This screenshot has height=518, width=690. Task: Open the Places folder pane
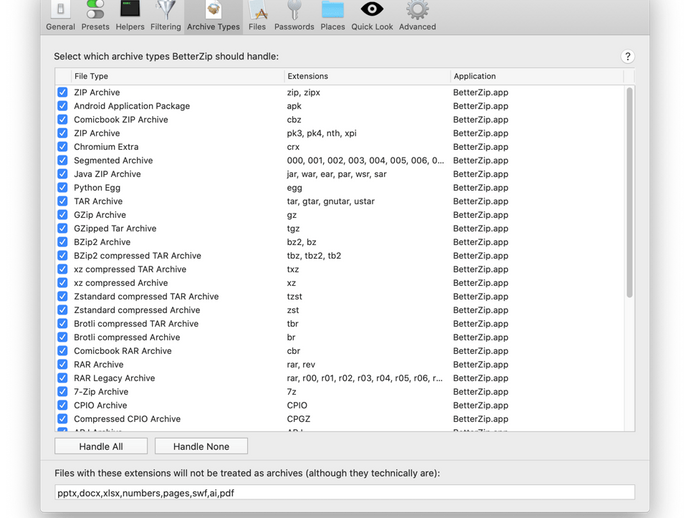point(333,16)
